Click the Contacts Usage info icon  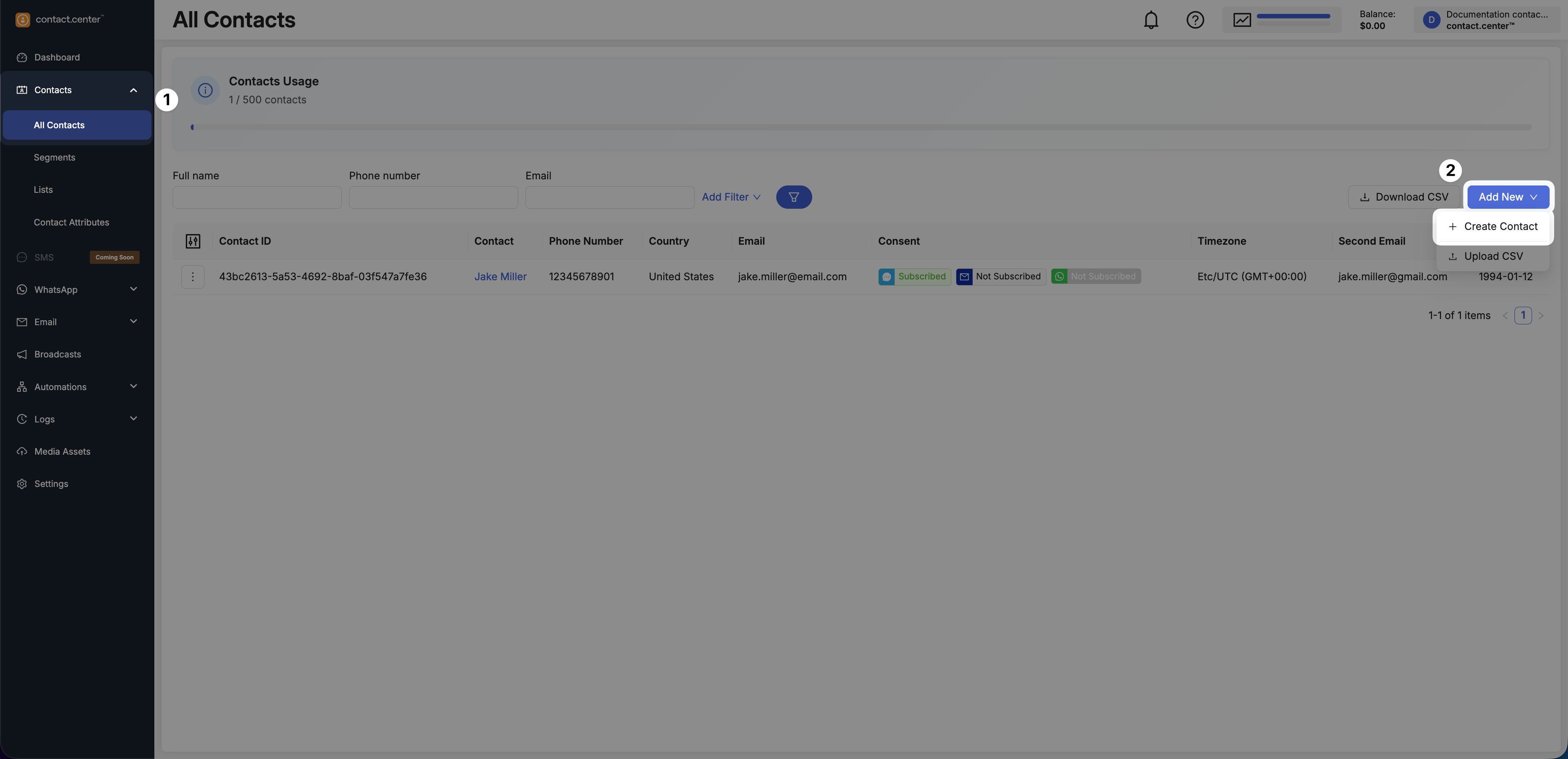tap(205, 91)
